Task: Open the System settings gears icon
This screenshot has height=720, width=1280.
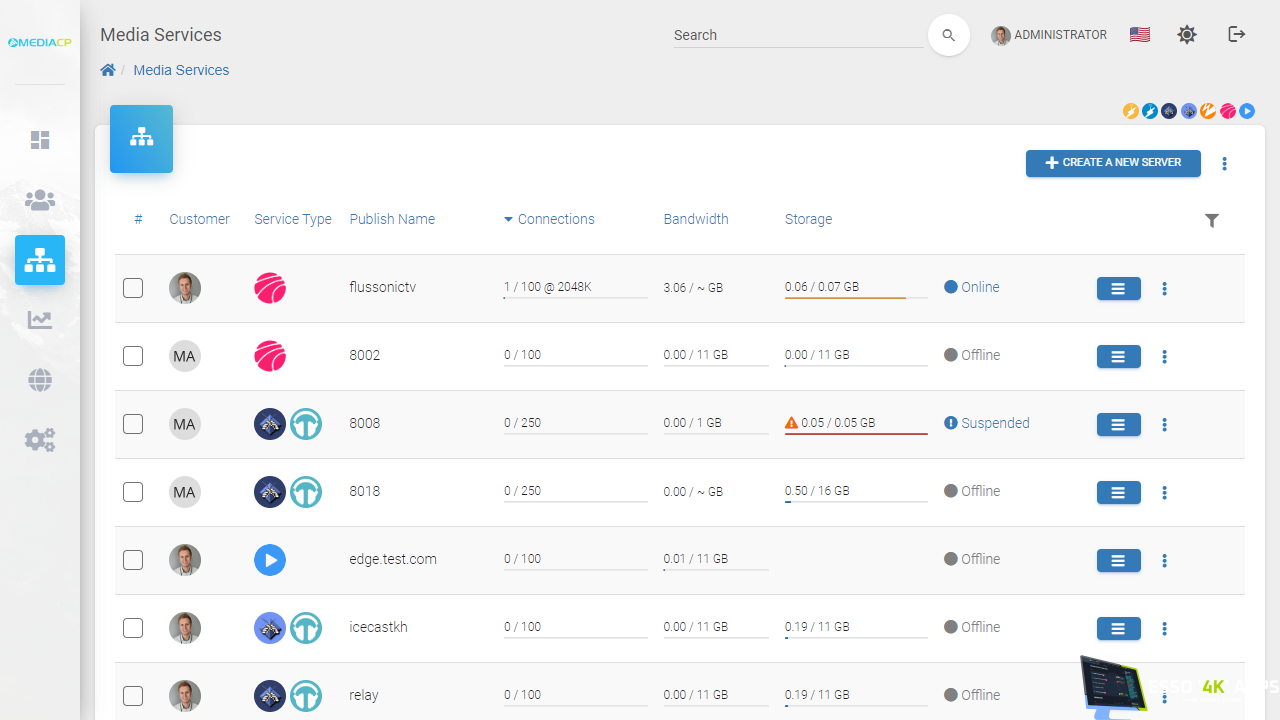Action: (40, 440)
